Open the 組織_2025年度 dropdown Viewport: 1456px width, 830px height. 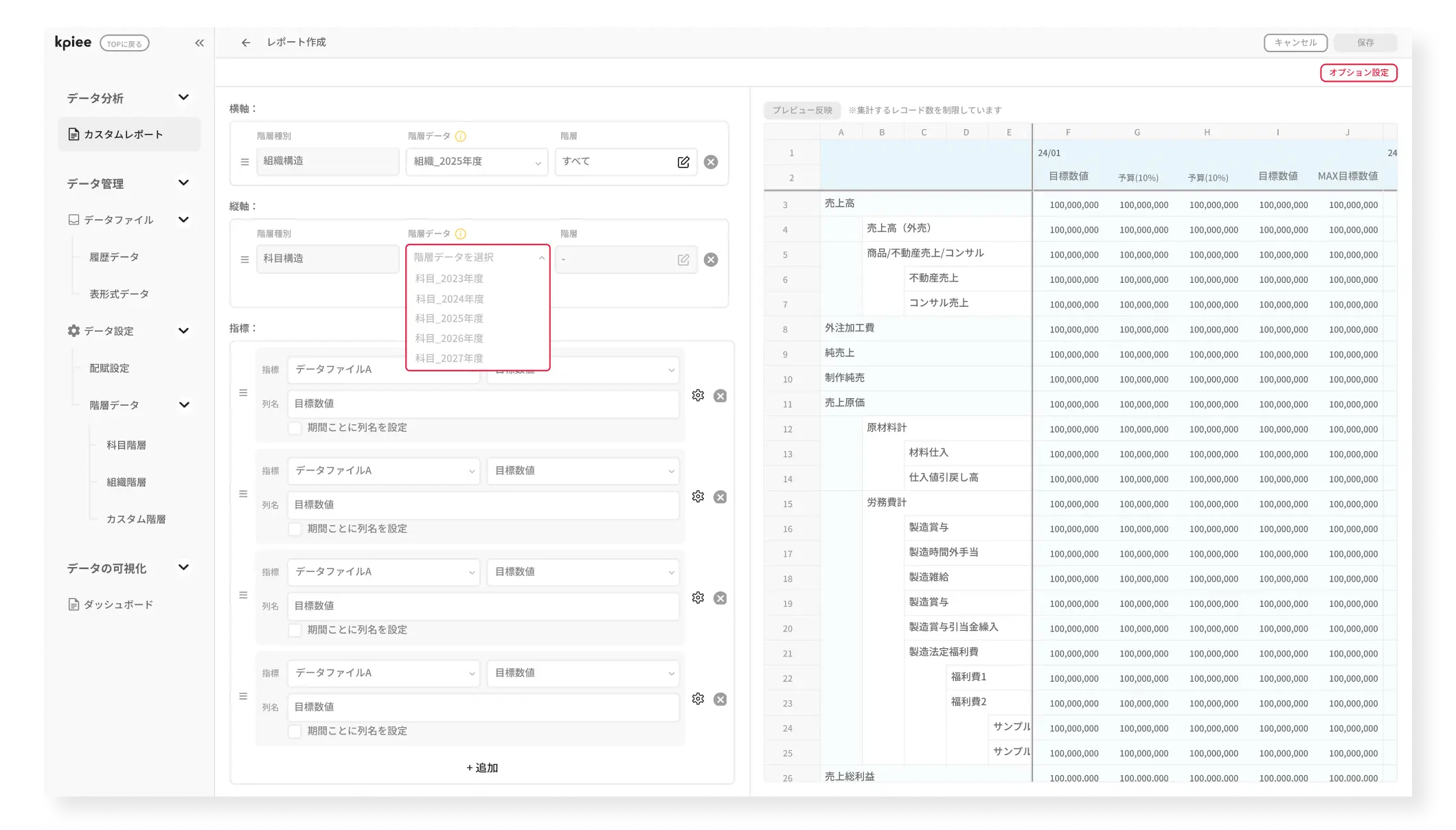[x=477, y=162]
